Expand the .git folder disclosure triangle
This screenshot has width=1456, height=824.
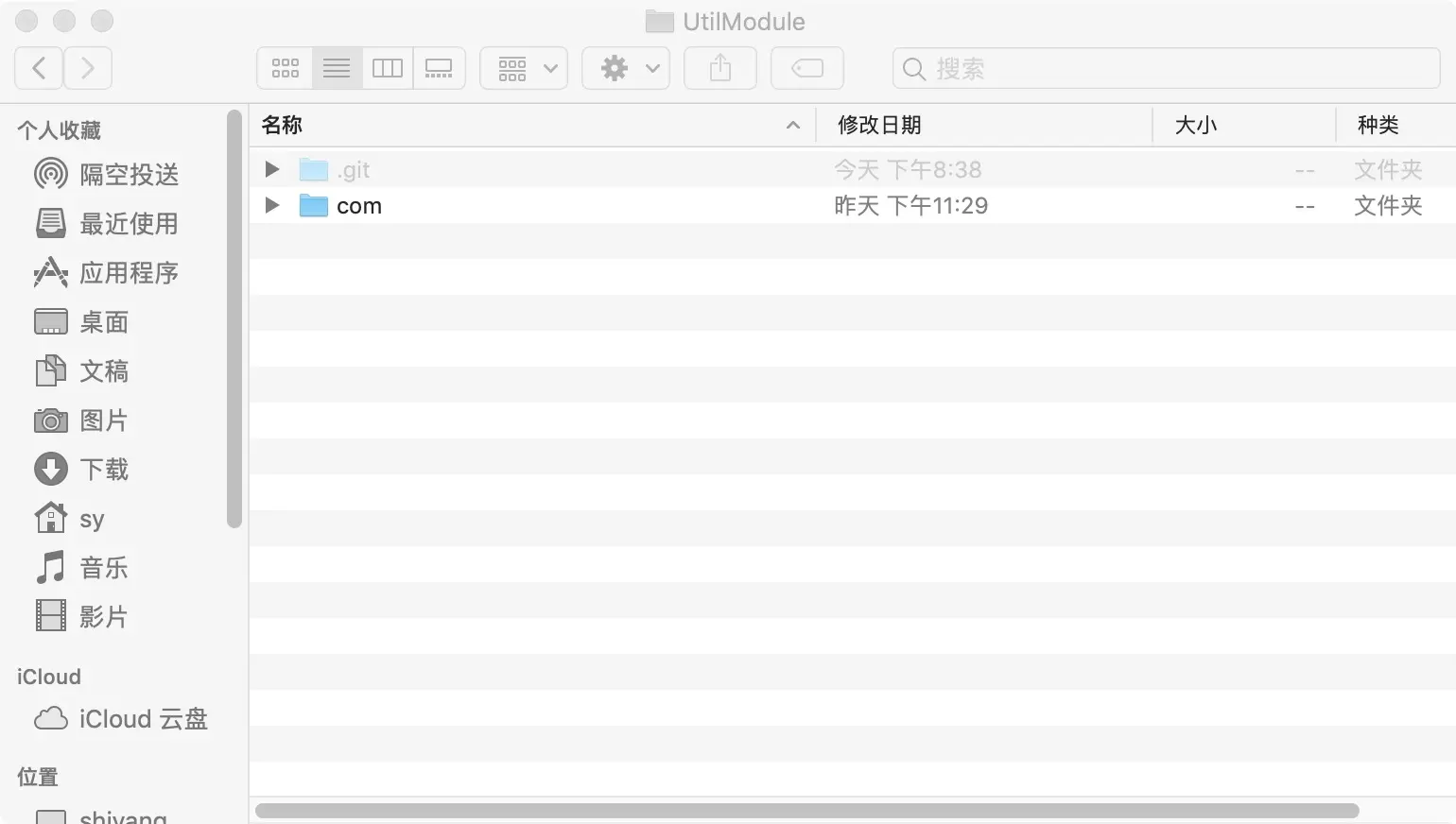coord(272,169)
